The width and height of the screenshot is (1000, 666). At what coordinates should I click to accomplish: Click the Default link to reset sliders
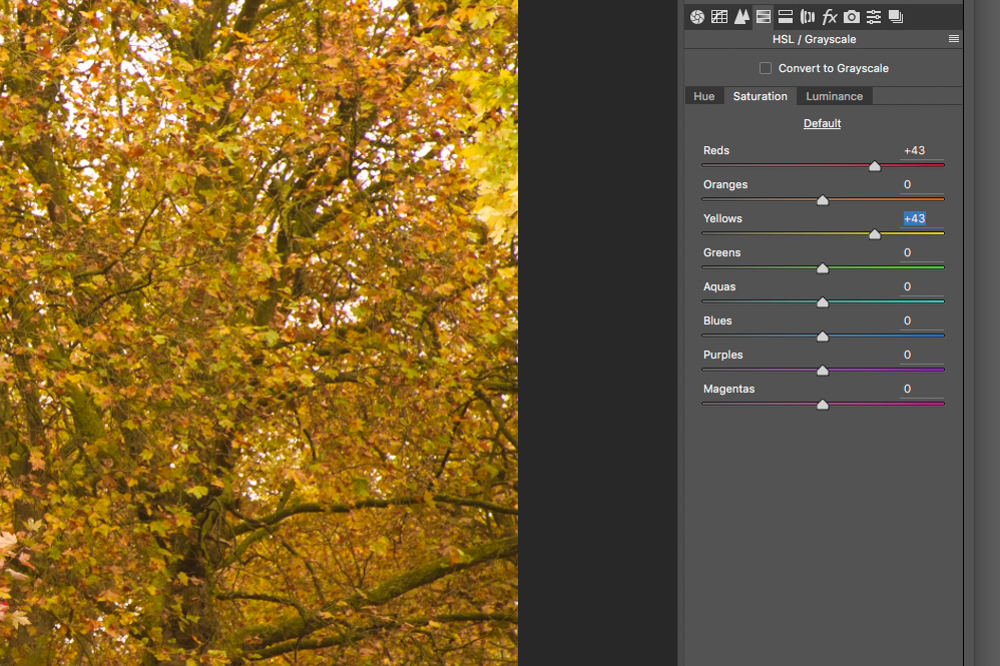coord(822,123)
